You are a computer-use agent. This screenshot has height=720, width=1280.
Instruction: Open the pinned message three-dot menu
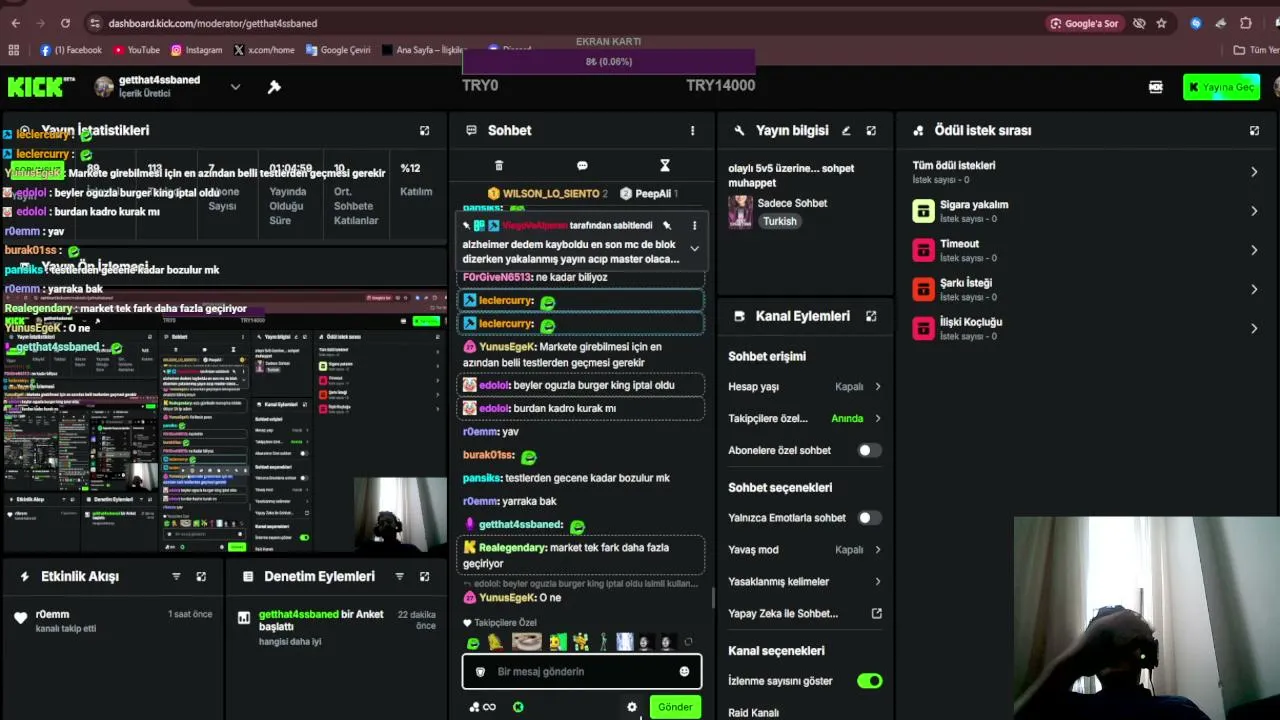694,226
